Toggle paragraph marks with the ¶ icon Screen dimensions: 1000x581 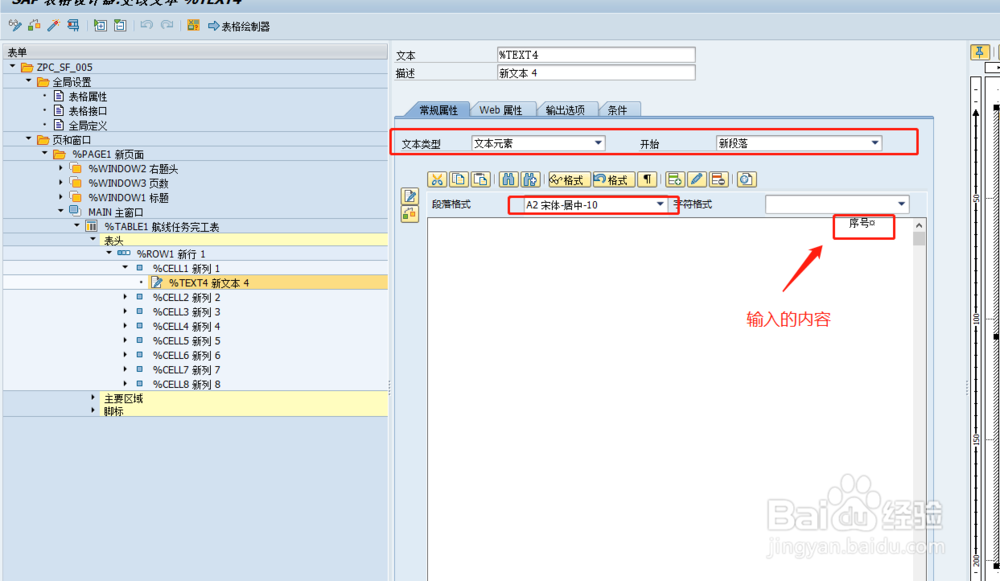pos(645,179)
